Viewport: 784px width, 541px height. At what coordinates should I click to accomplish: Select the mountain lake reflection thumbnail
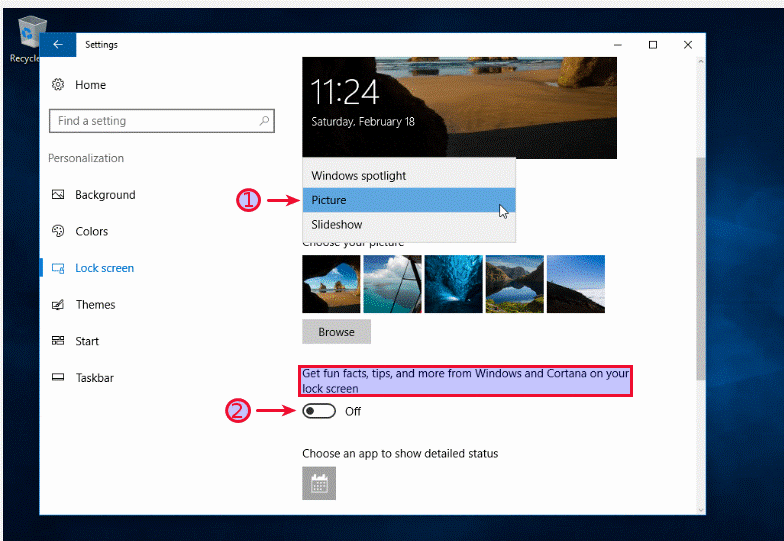(x=514, y=284)
